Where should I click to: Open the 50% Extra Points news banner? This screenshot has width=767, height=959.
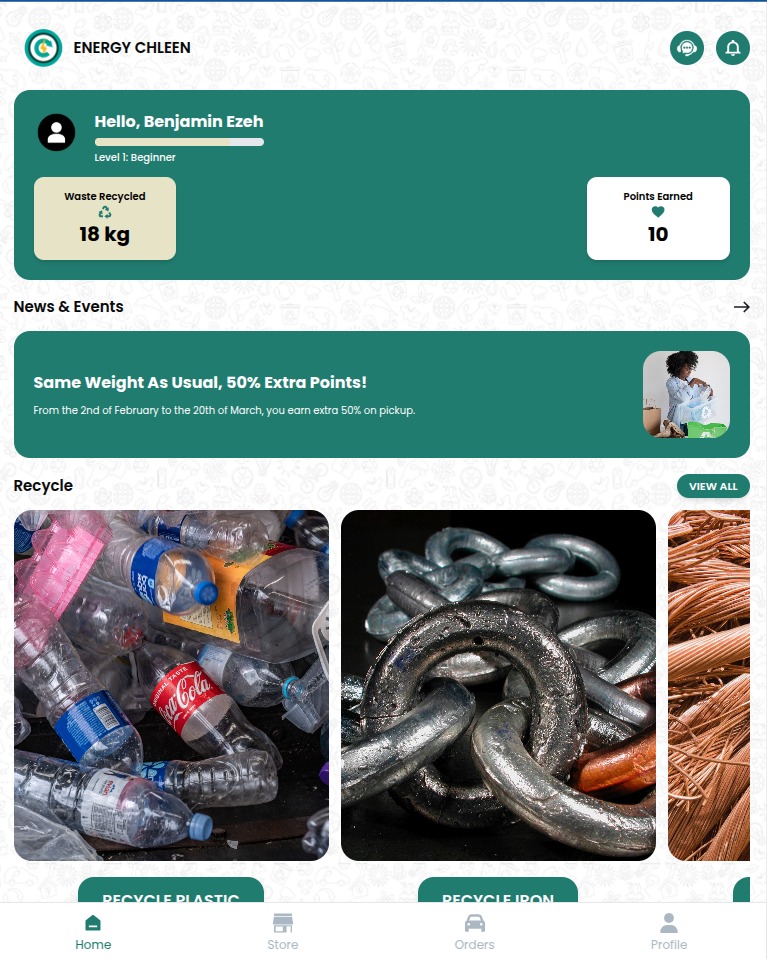(382, 394)
